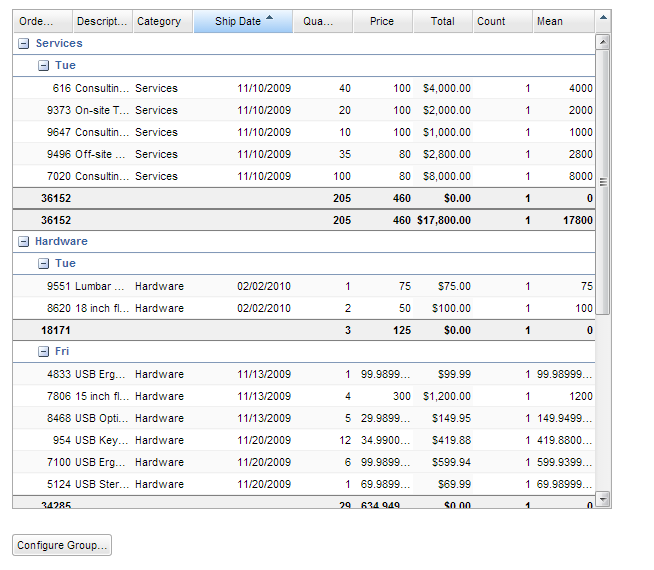Click the Configure Group button
Image resolution: width=654 pixels, height=570 pixels.
tap(61, 545)
